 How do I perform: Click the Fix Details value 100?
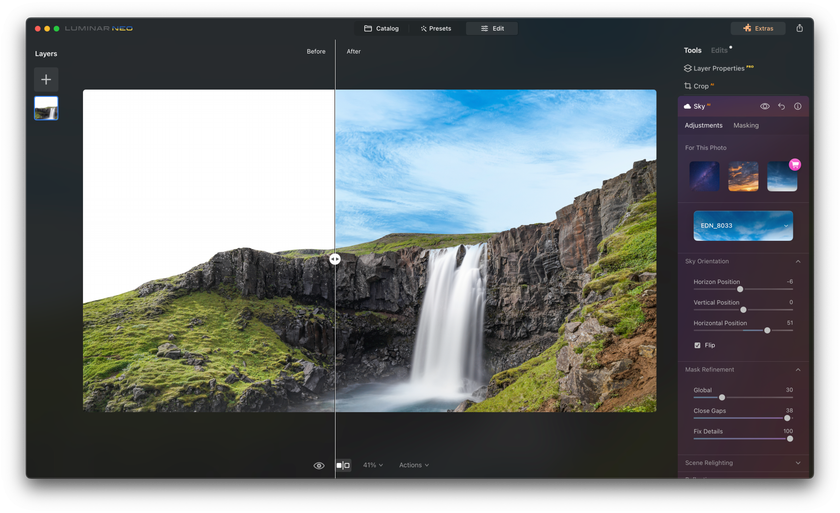788,431
